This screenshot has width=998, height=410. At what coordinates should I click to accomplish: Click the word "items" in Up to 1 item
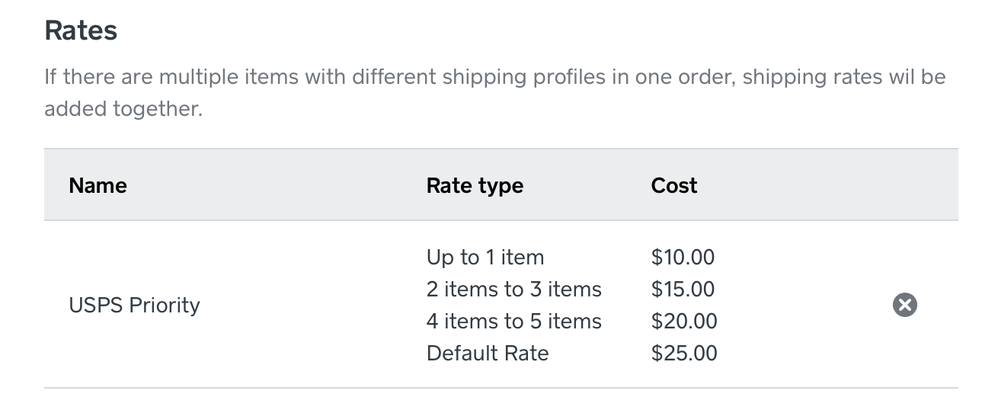(522, 257)
